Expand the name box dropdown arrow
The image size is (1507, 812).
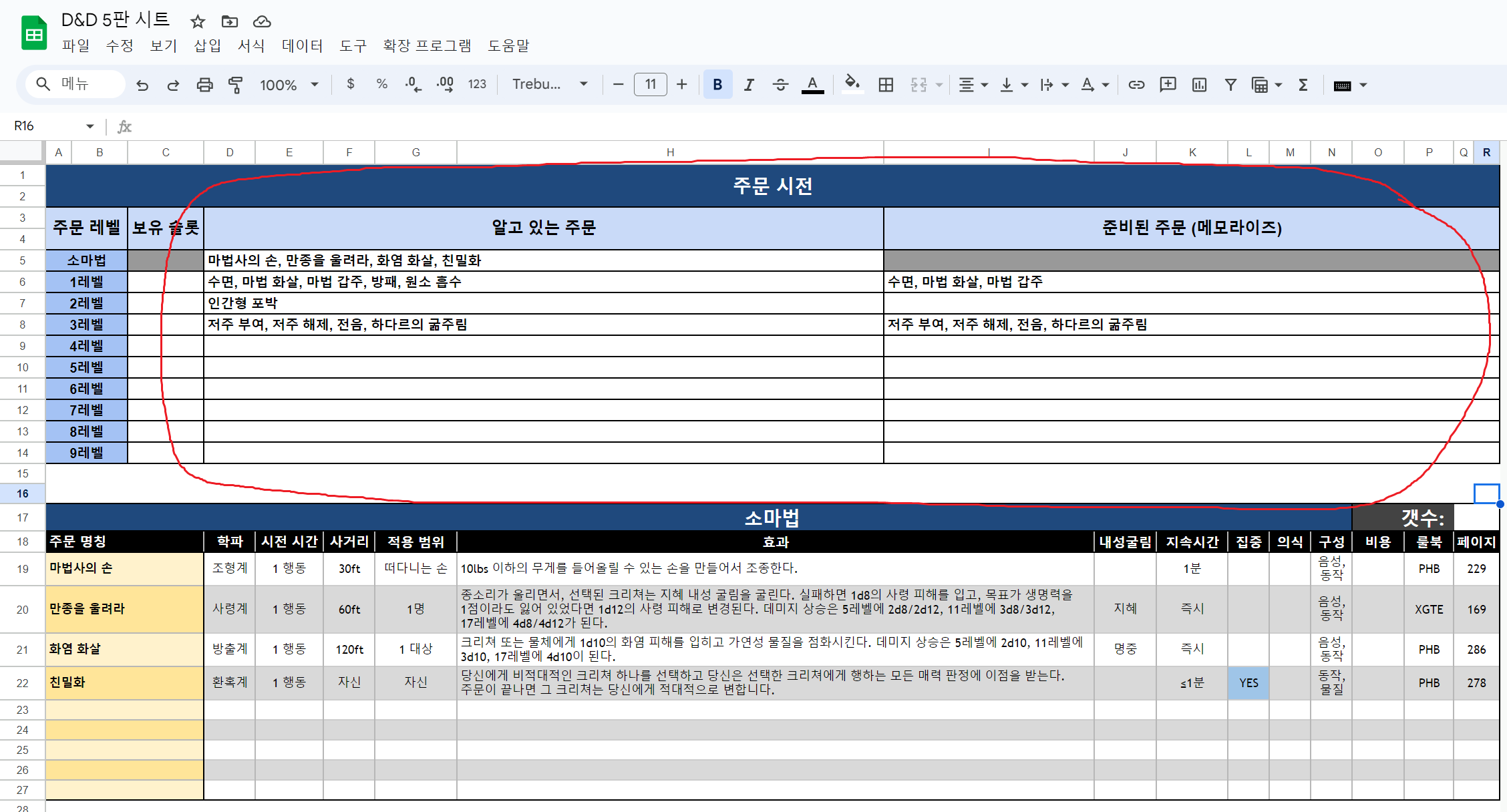click(x=90, y=126)
